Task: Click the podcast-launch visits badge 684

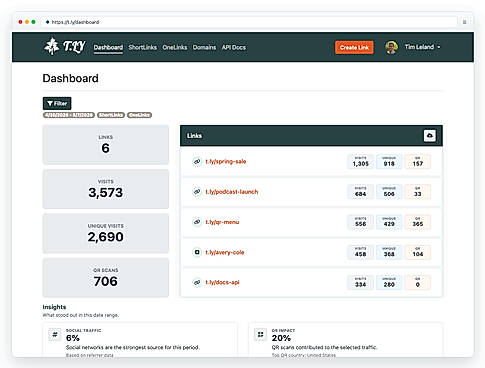Action: click(x=360, y=192)
